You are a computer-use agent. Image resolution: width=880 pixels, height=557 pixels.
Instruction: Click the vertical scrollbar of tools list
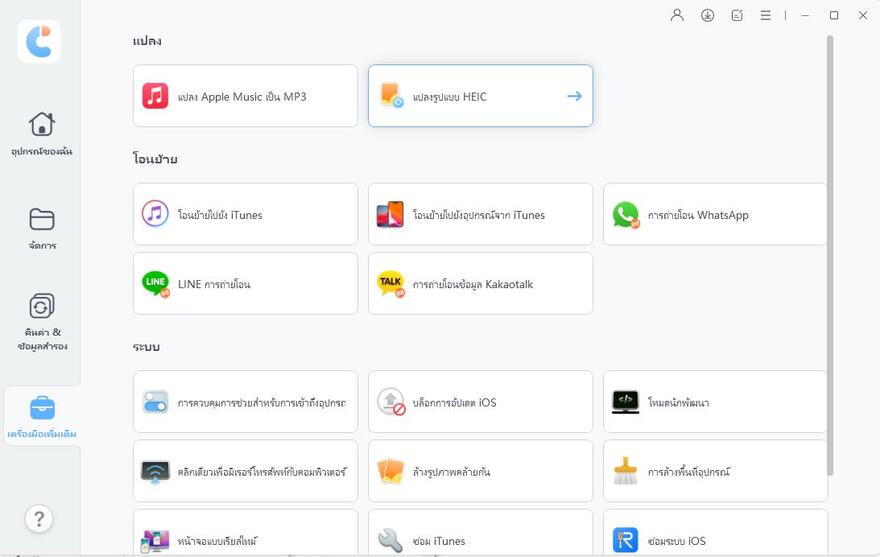[829, 250]
